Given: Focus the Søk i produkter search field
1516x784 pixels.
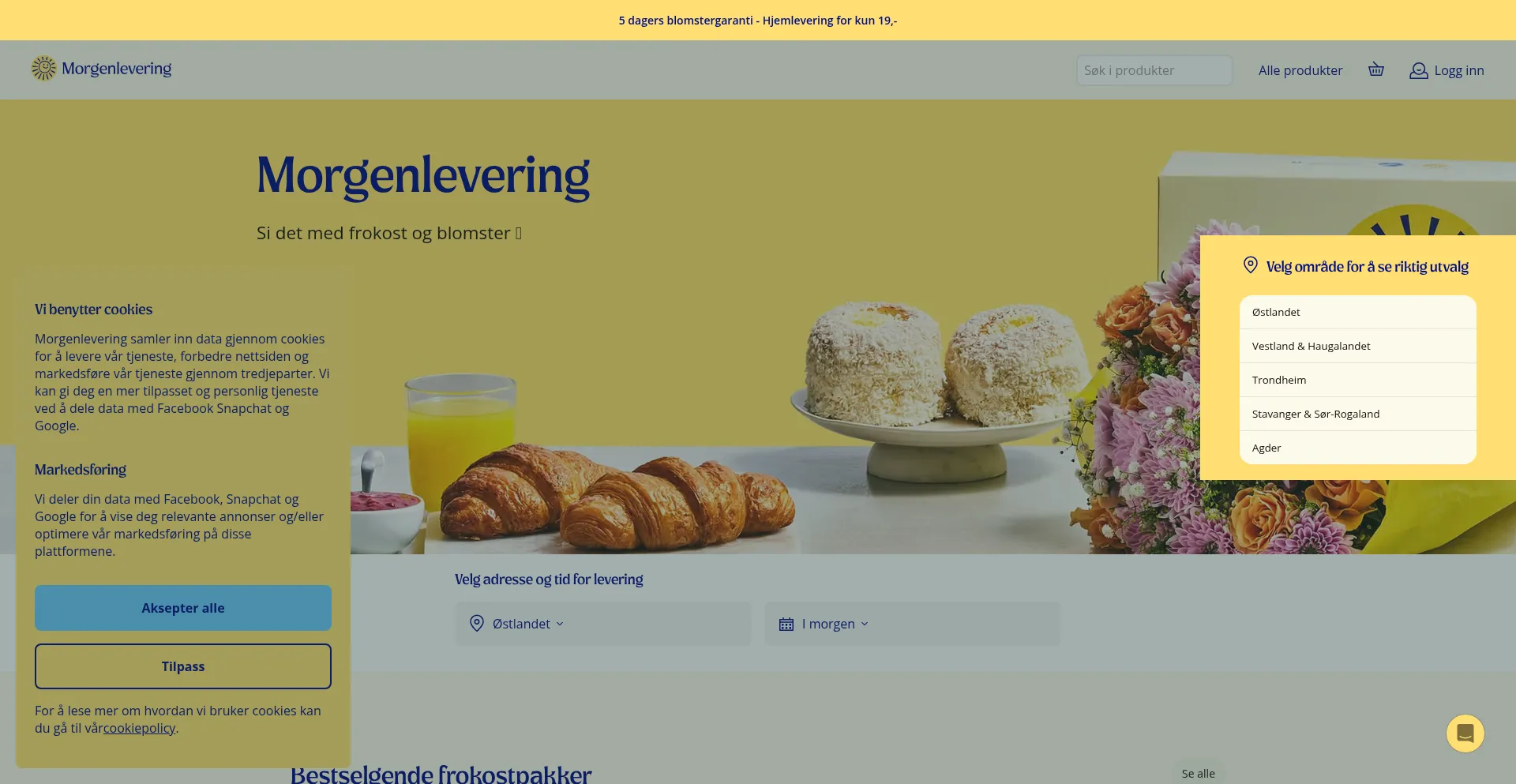Looking at the screenshot, I should click(x=1154, y=70).
